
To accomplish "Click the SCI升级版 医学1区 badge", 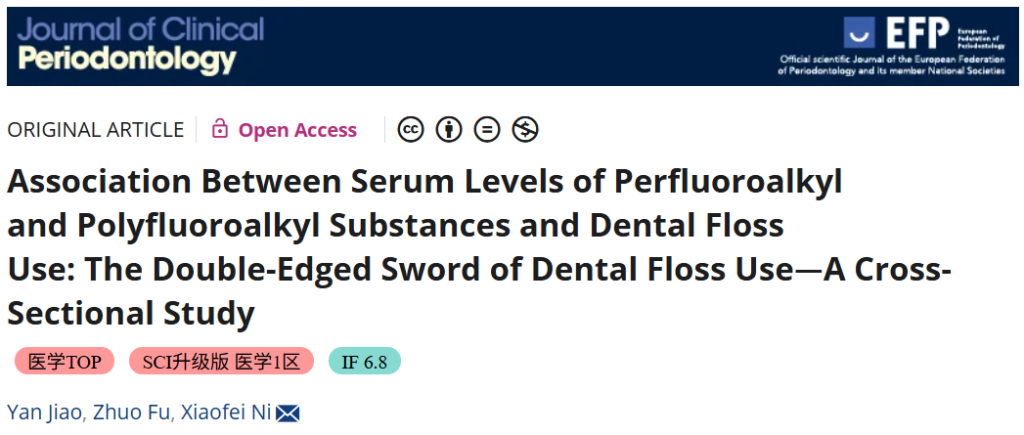I will 221,361.
